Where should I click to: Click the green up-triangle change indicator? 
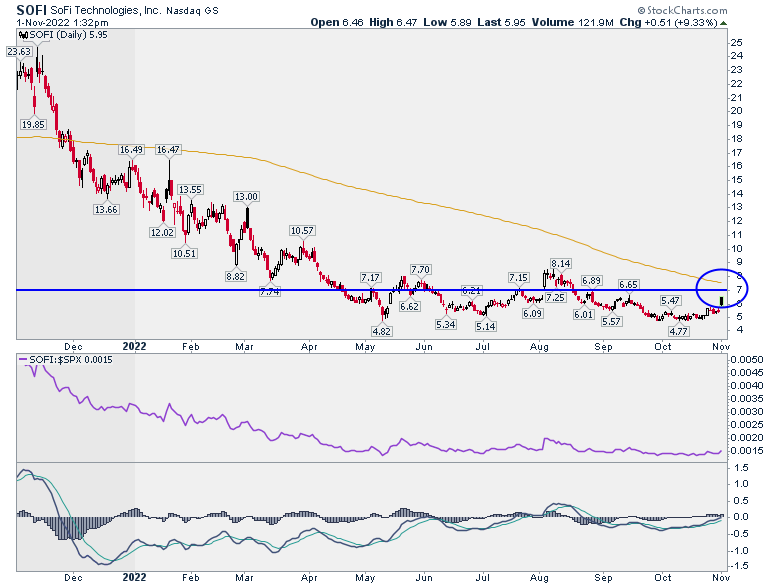(723, 23)
